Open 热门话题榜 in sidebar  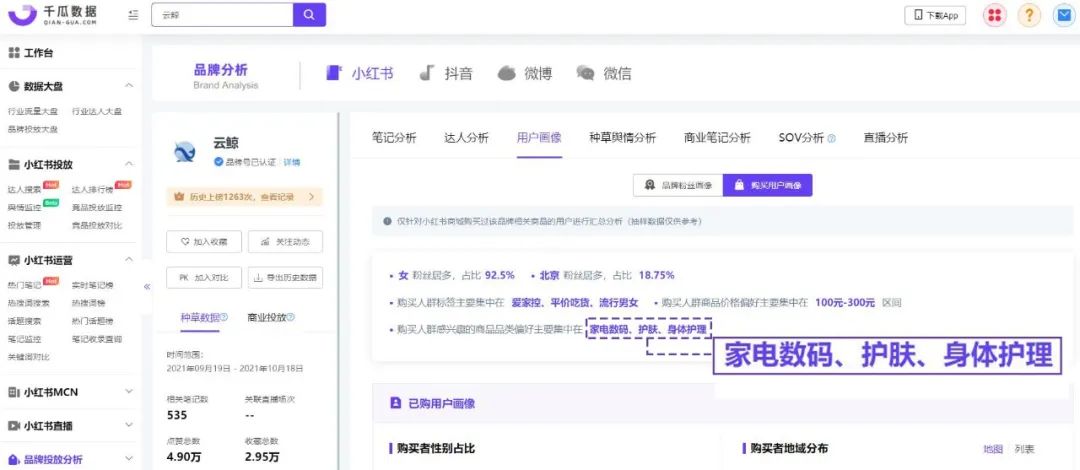(92, 320)
